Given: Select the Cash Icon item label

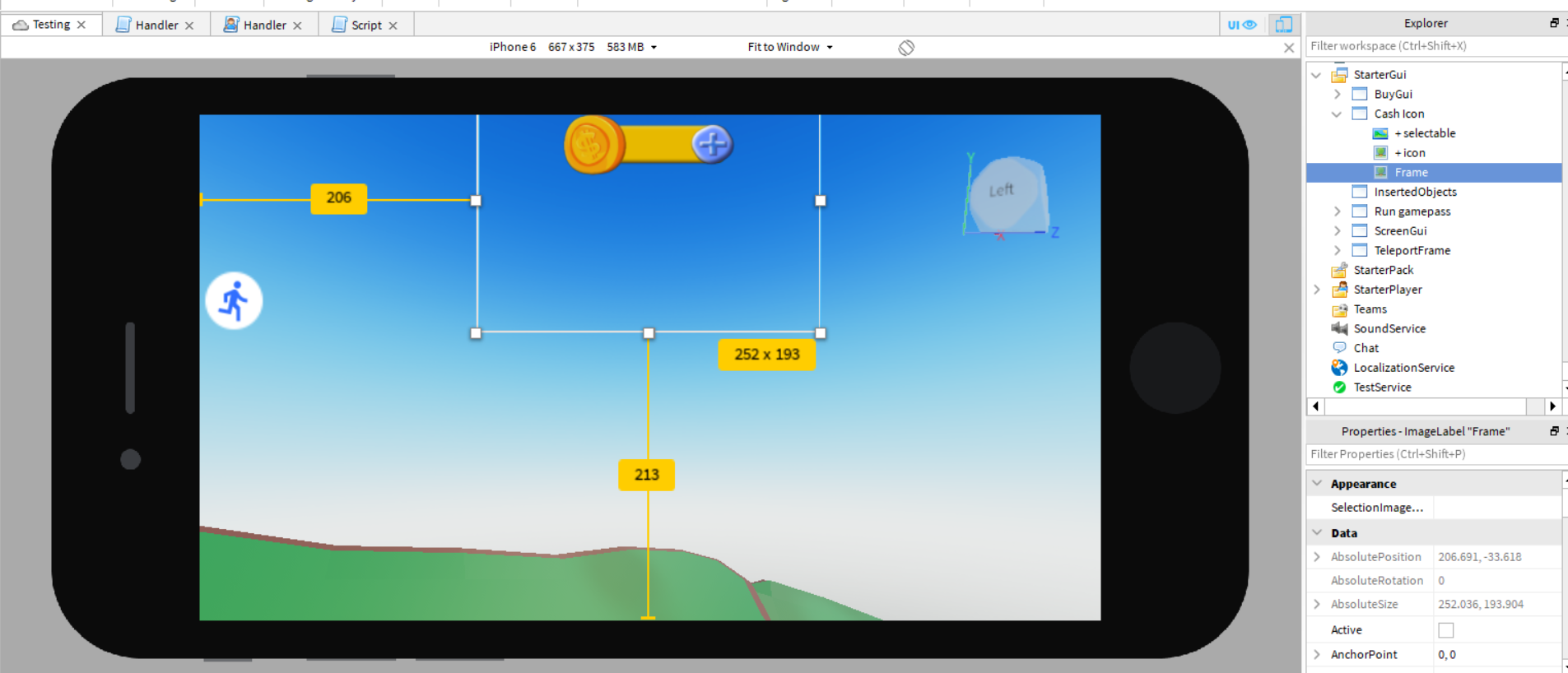Looking at the screenshot, I should click(1399, 114).
